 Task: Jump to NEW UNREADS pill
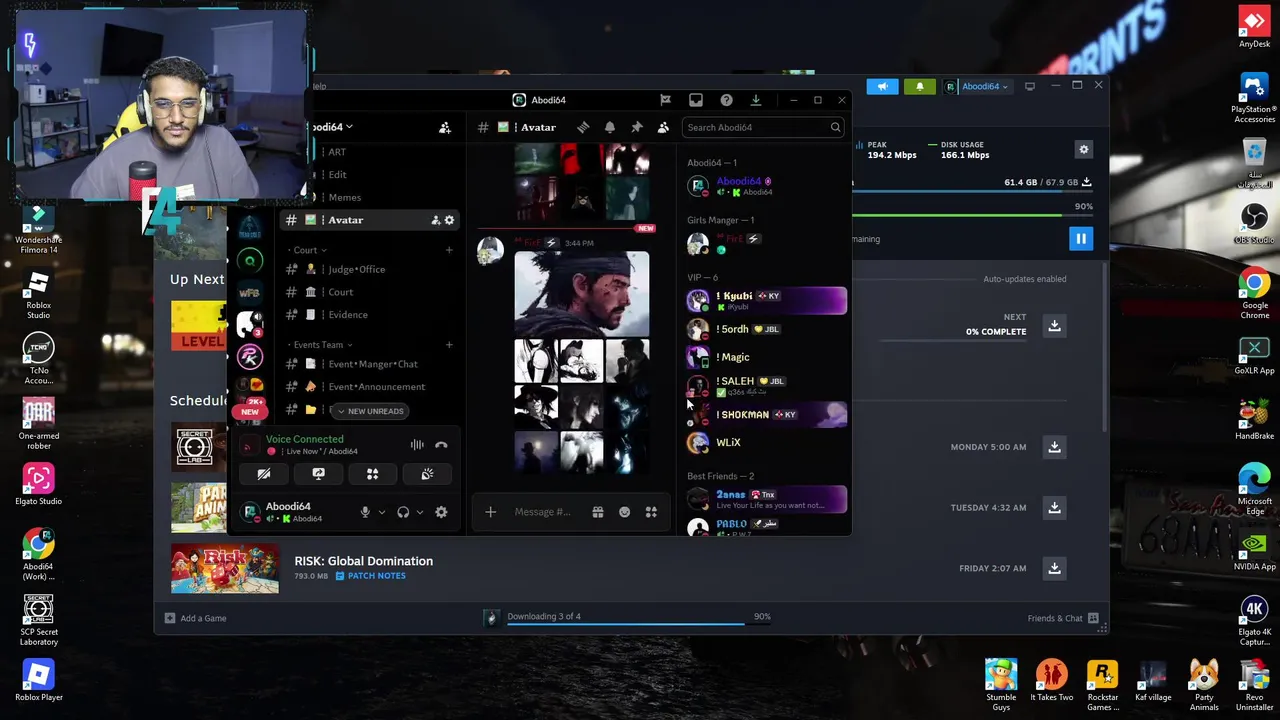[369, 411]
